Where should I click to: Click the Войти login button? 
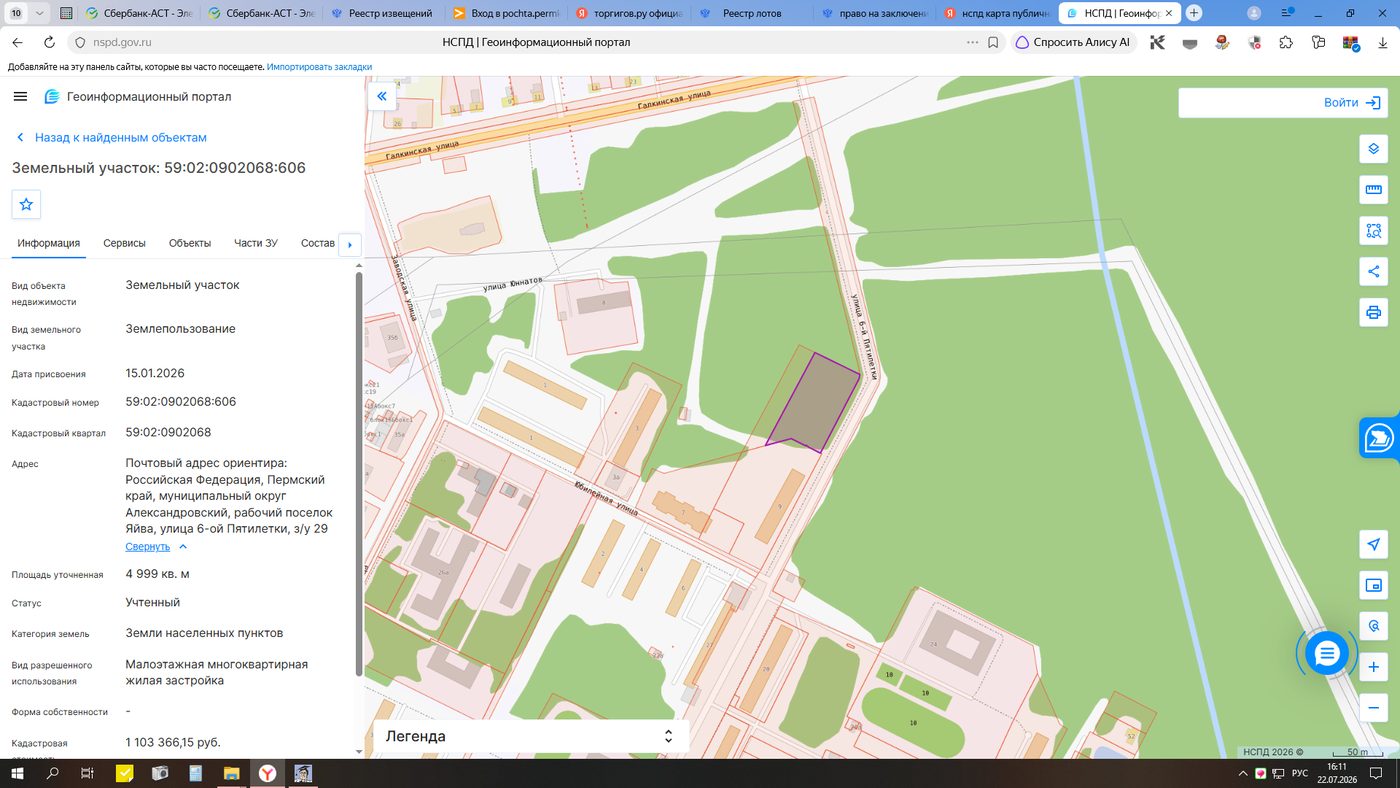(1284, 102)
